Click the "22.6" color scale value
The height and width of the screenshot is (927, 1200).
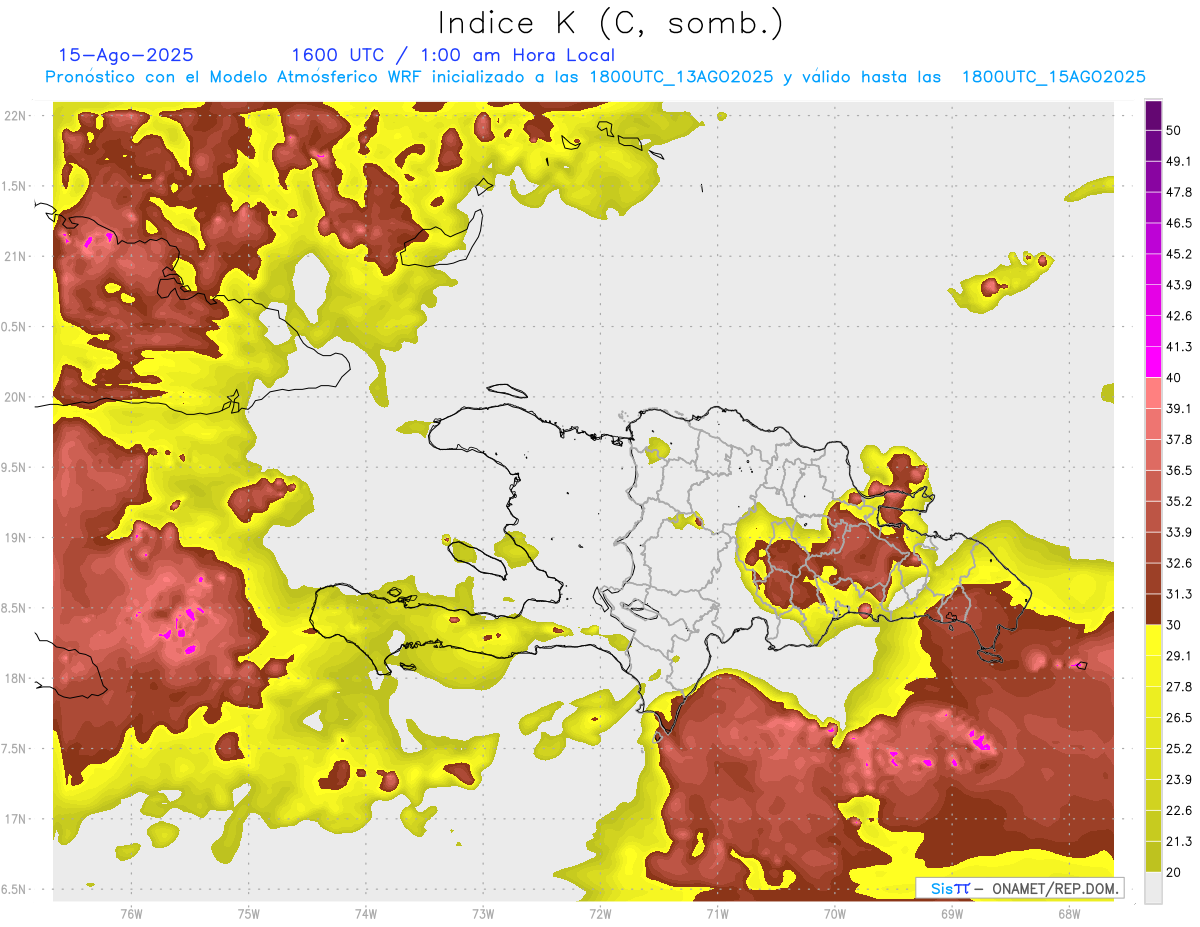(1179, 811)
